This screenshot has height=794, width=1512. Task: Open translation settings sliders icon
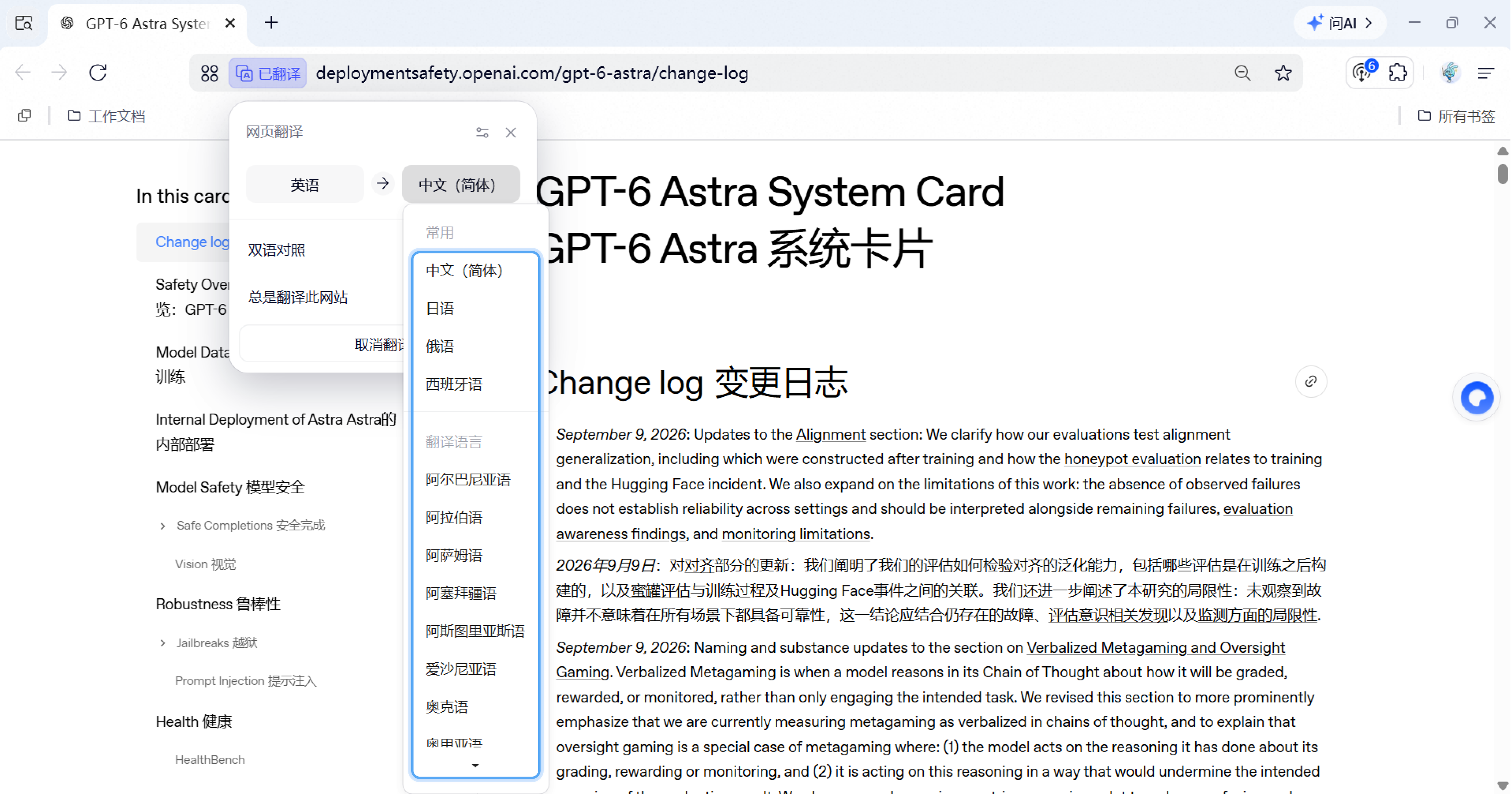tap(483, 133)
